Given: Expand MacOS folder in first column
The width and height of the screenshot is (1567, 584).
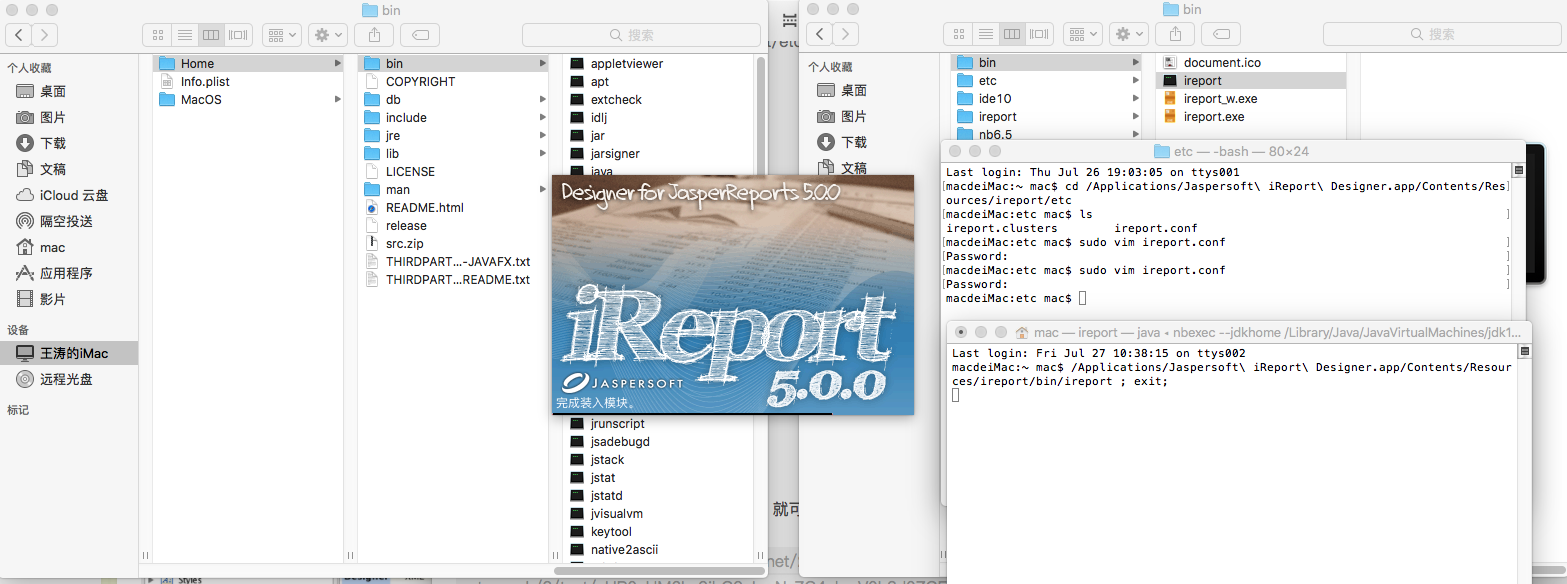Looking at the screenshot, I should coord(338,99).
